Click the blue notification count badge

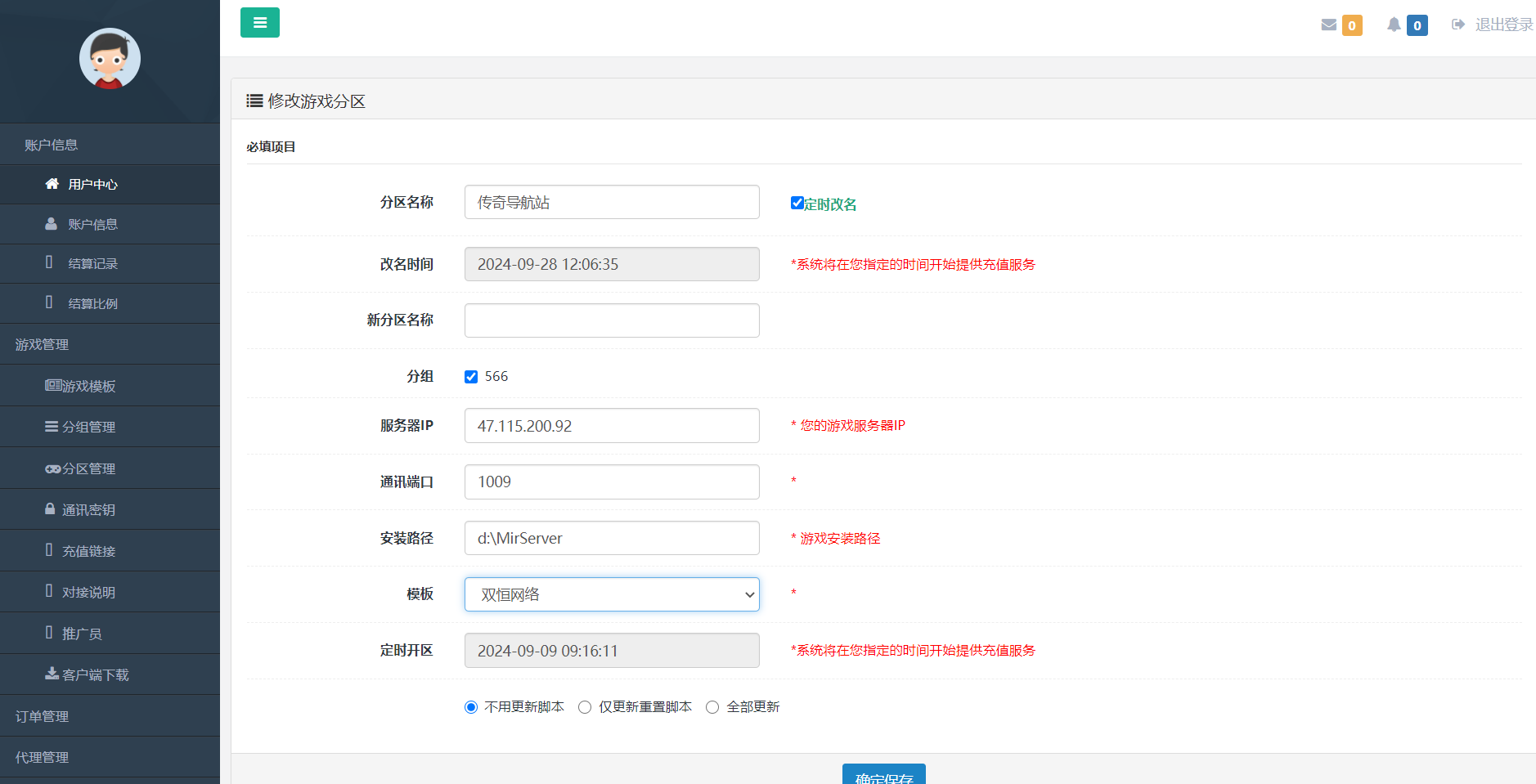[x=1417, y=25]
